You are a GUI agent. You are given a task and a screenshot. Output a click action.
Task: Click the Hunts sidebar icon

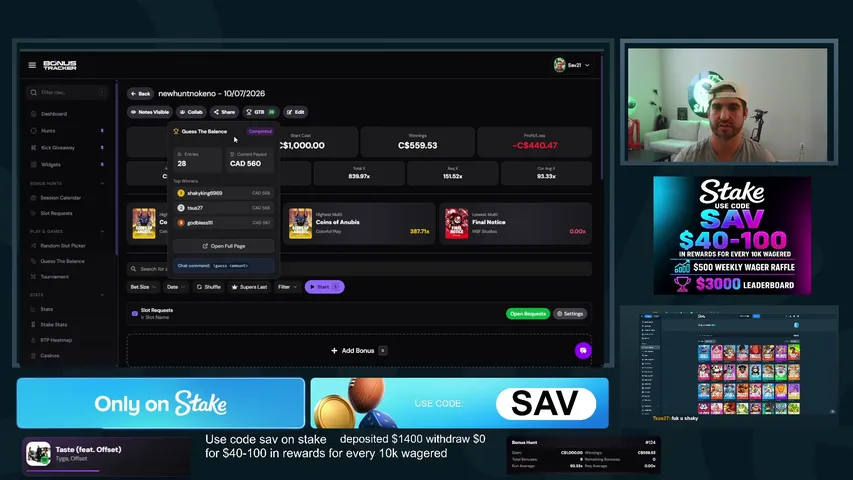(34, 131)
